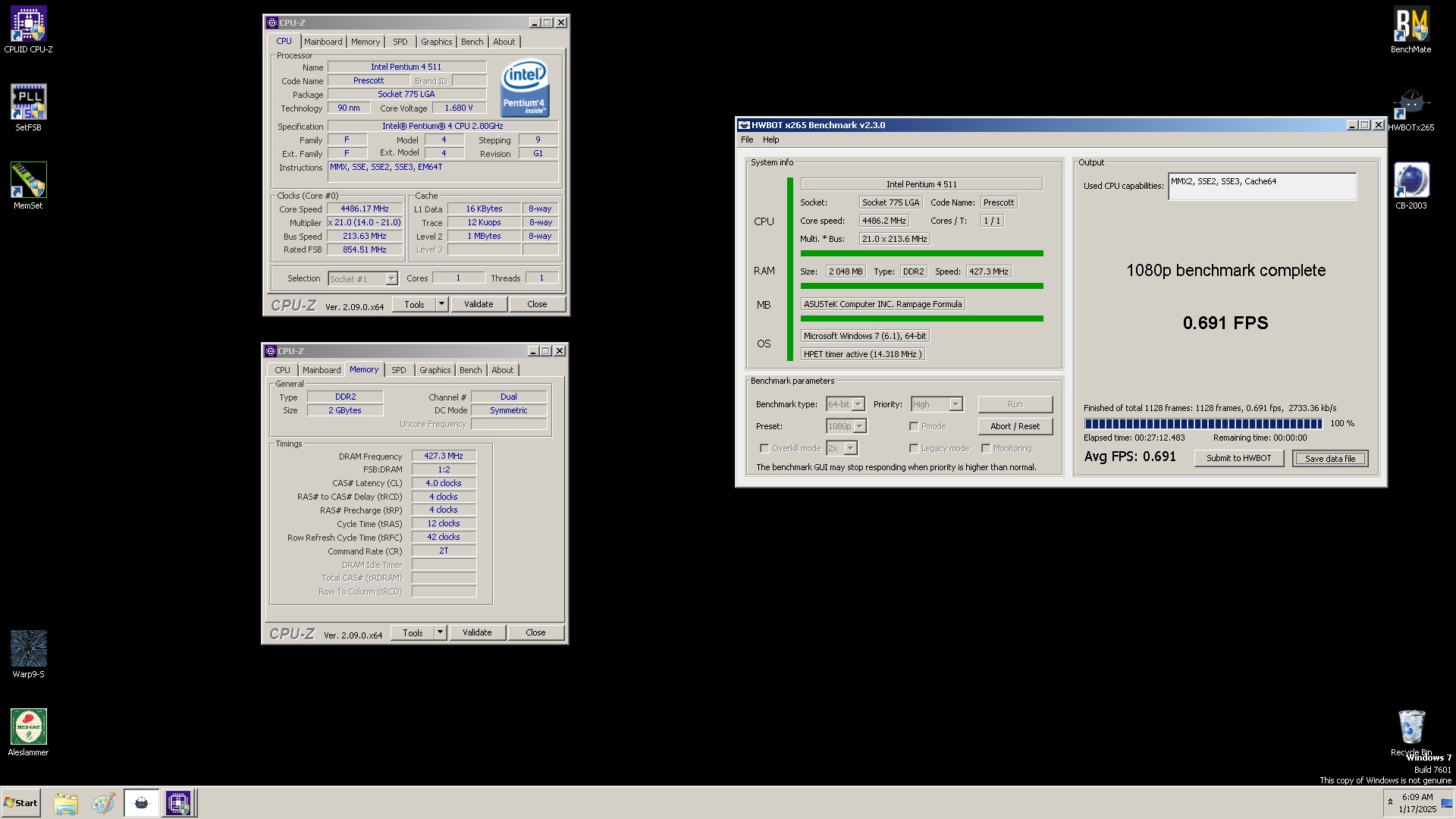This screenshot has height=819, width=1456.
Task: Open the CB-2003 desktop icon
Action: [x=1410, y=186]
